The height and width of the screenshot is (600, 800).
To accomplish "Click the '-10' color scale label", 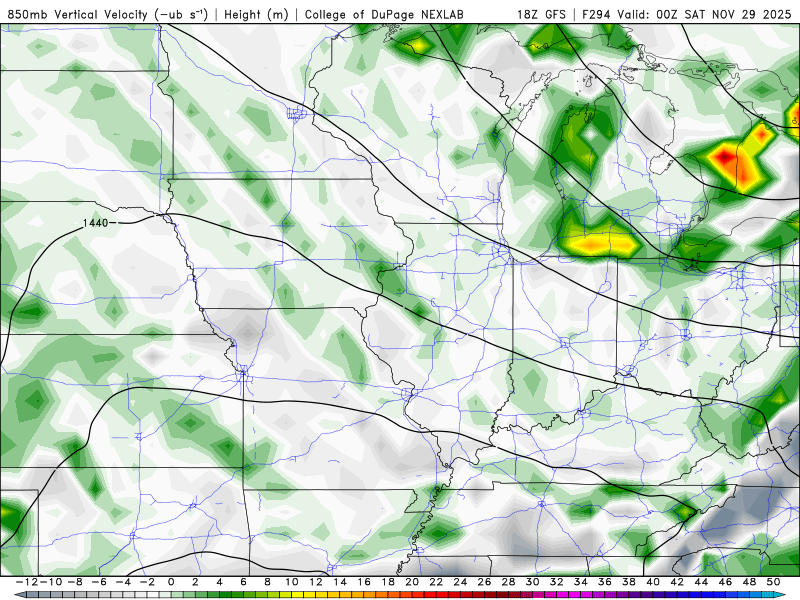I will (51, 582).
